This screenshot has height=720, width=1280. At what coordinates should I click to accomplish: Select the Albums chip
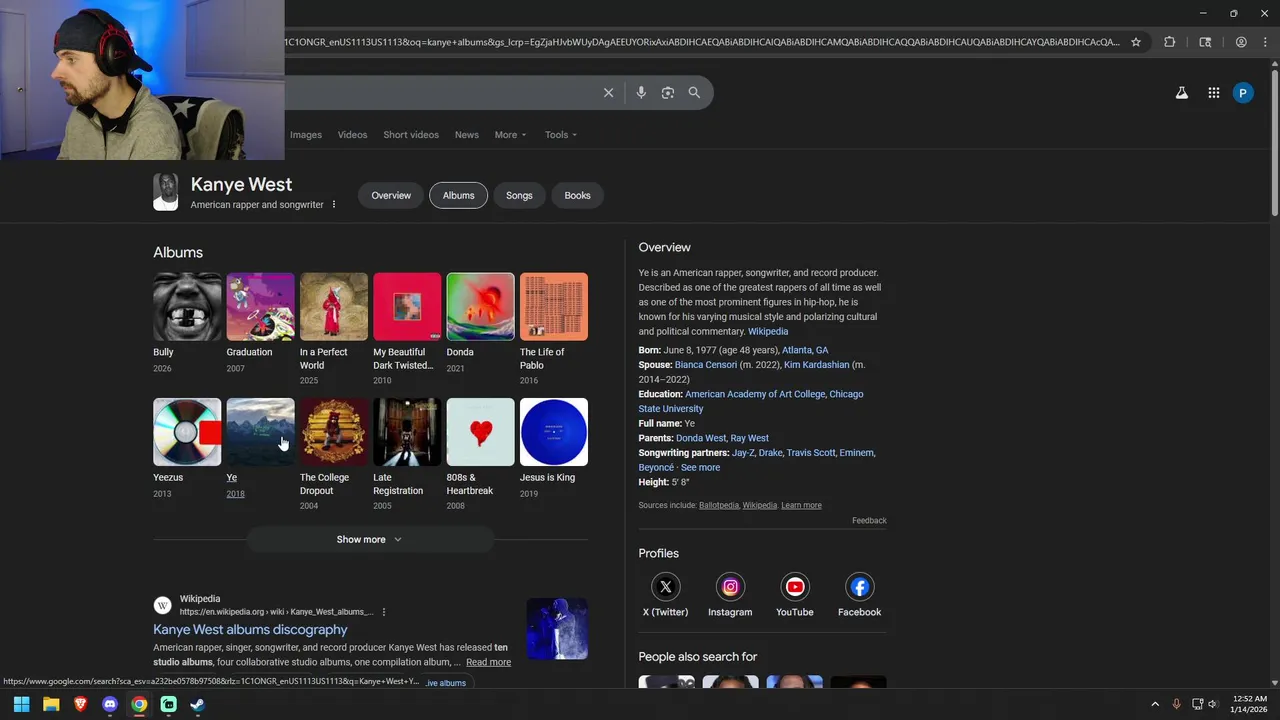click(459, 196)
